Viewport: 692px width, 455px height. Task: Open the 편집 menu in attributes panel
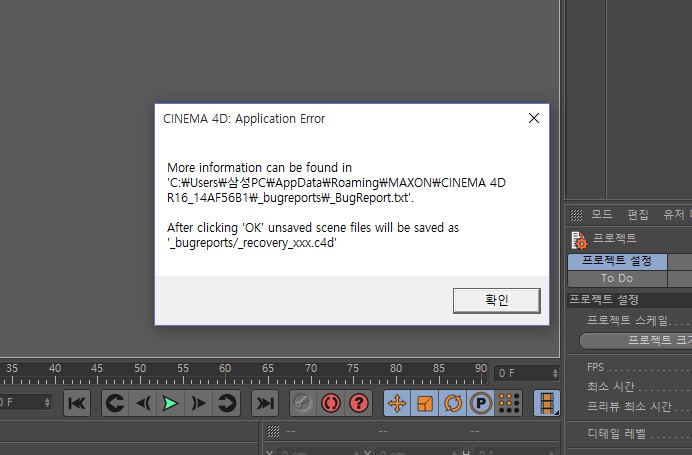click(x=638, y=214)
